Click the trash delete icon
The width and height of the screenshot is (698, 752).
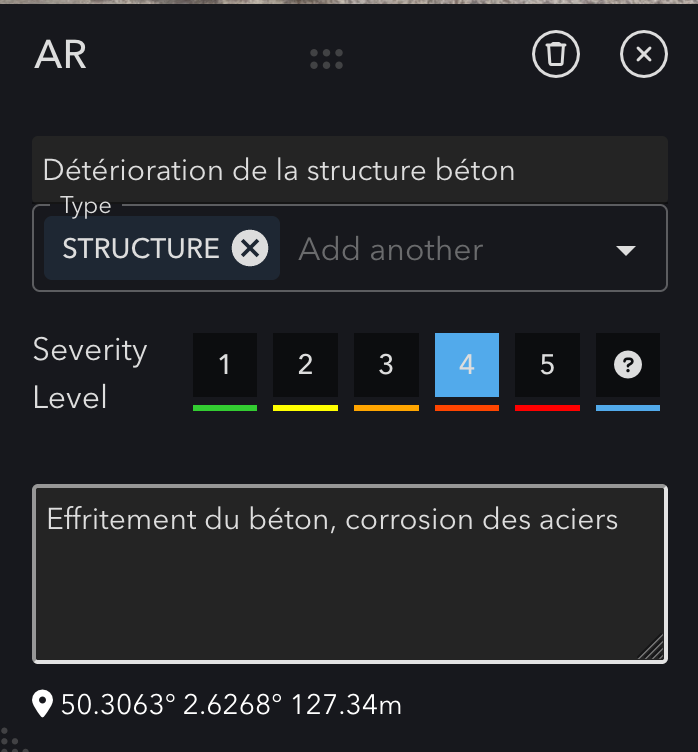[x=556, y=54]
